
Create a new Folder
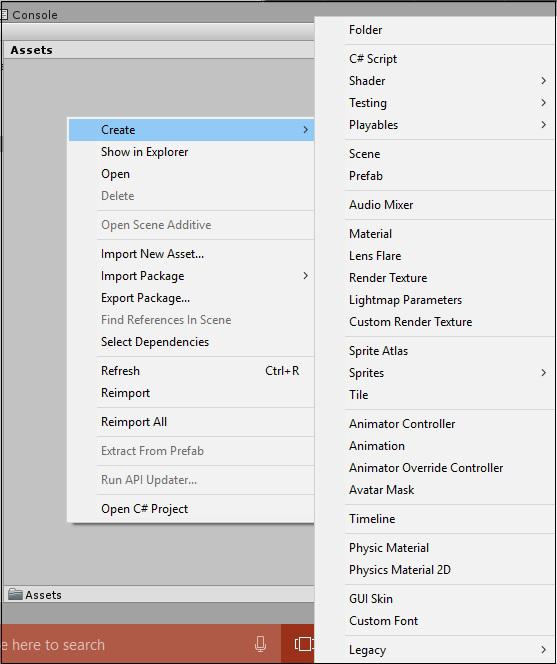pos(435,30)
